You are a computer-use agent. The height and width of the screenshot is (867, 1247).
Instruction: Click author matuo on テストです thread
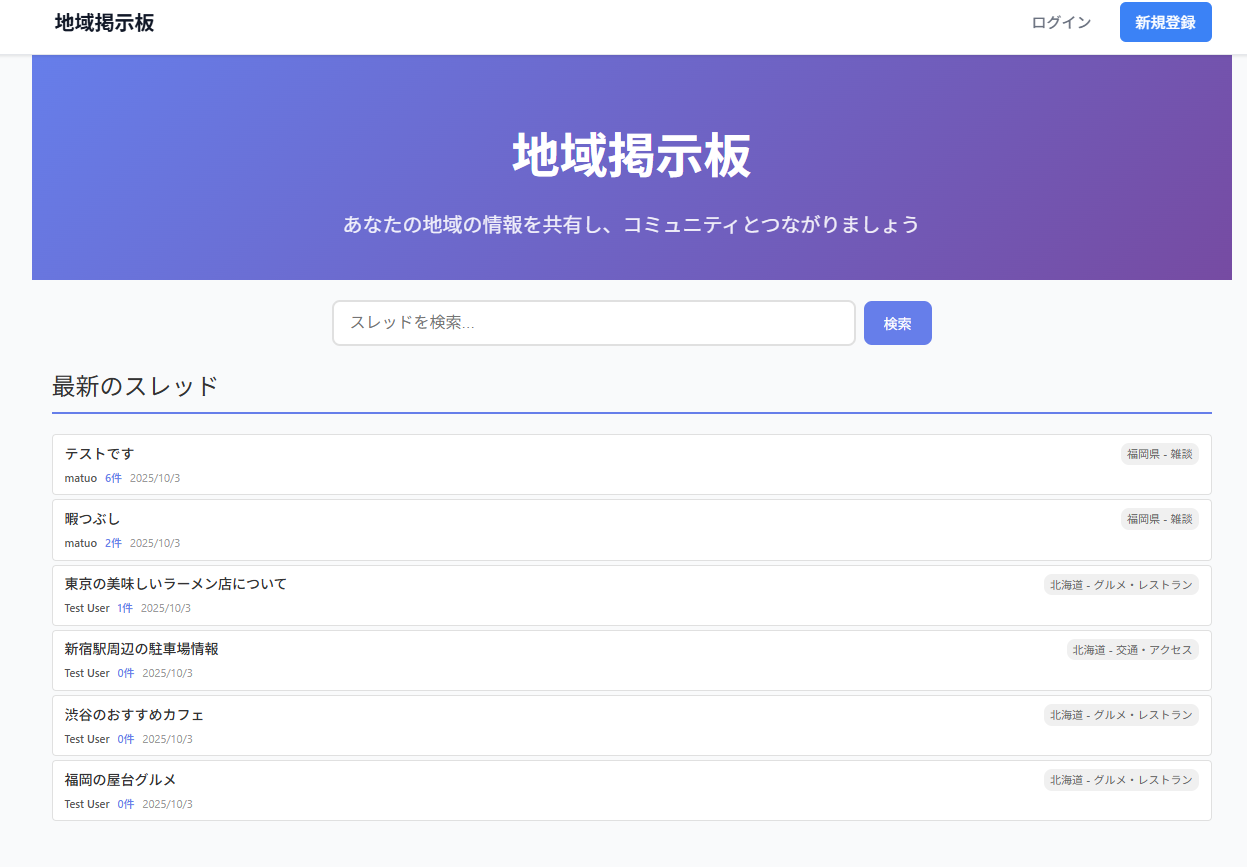coord(81,478)
